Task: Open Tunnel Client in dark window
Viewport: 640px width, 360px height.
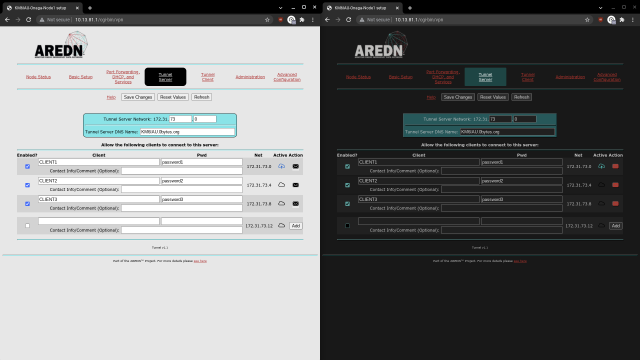Action: click(528, 77)
